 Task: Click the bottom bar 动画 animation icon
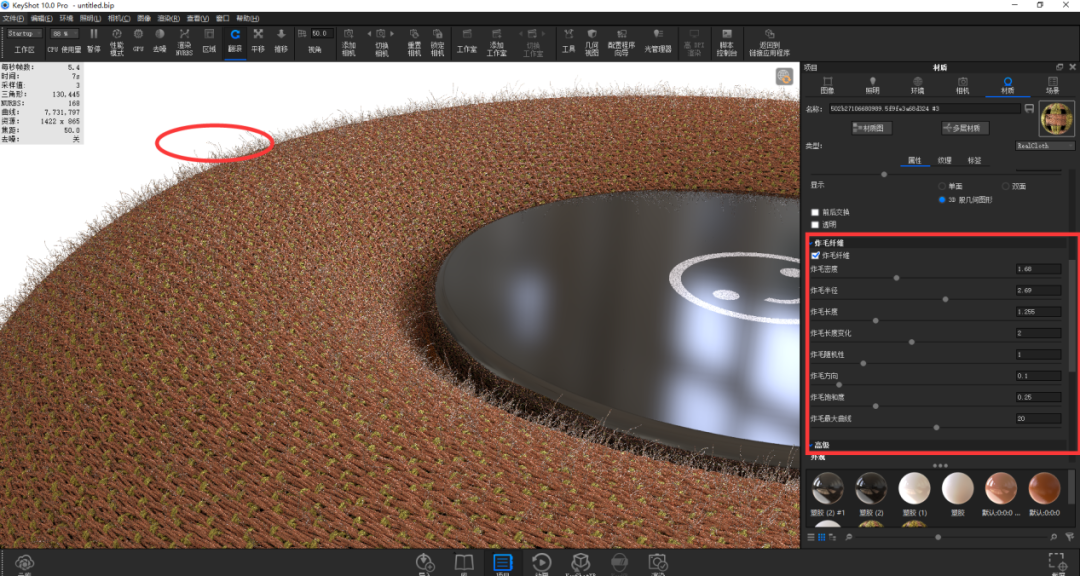pyautogui.click(x=541, y=562)
